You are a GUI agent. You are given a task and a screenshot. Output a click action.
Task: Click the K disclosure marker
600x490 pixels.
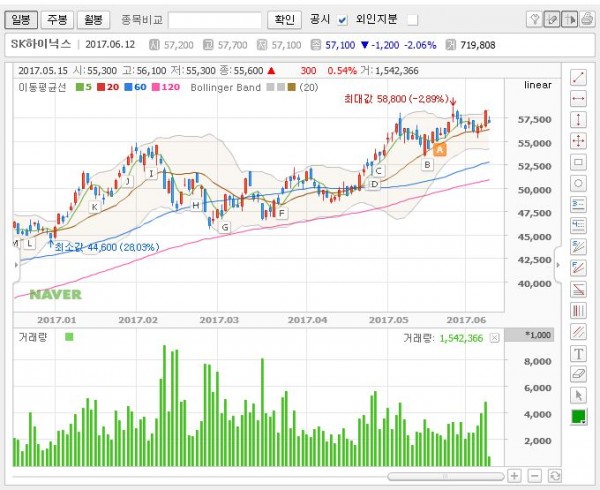(x=94, y=207)
